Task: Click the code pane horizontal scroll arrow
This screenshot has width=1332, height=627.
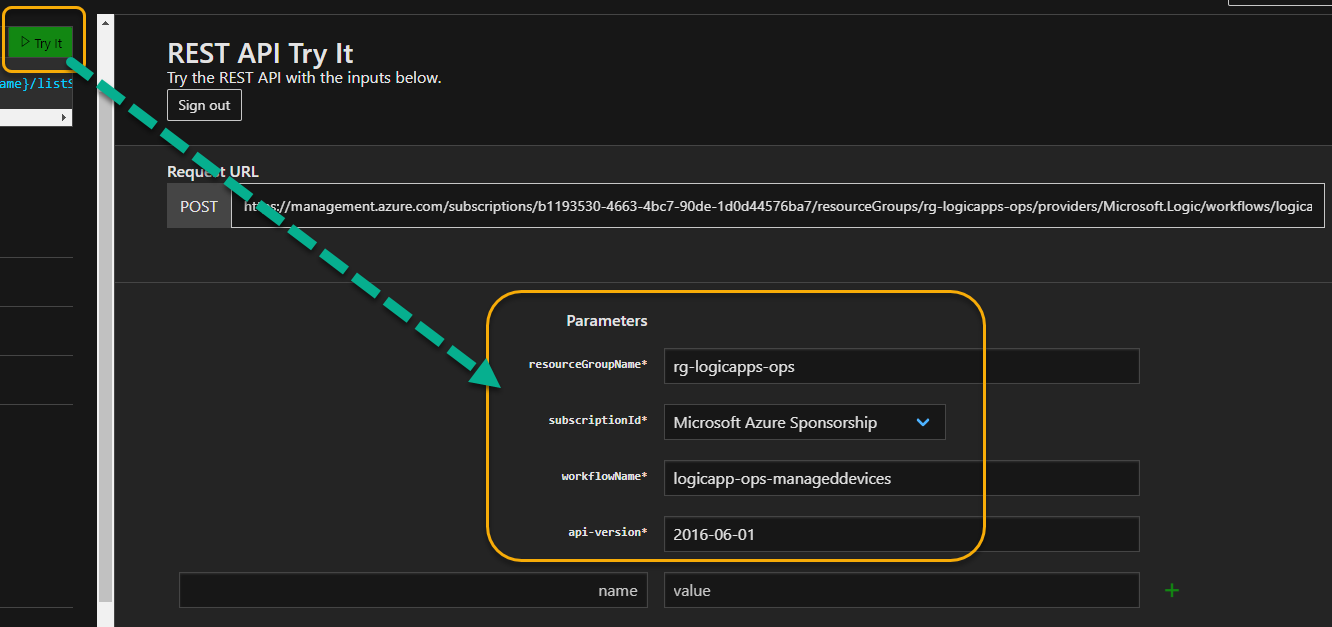Action: tap(65, 118)
